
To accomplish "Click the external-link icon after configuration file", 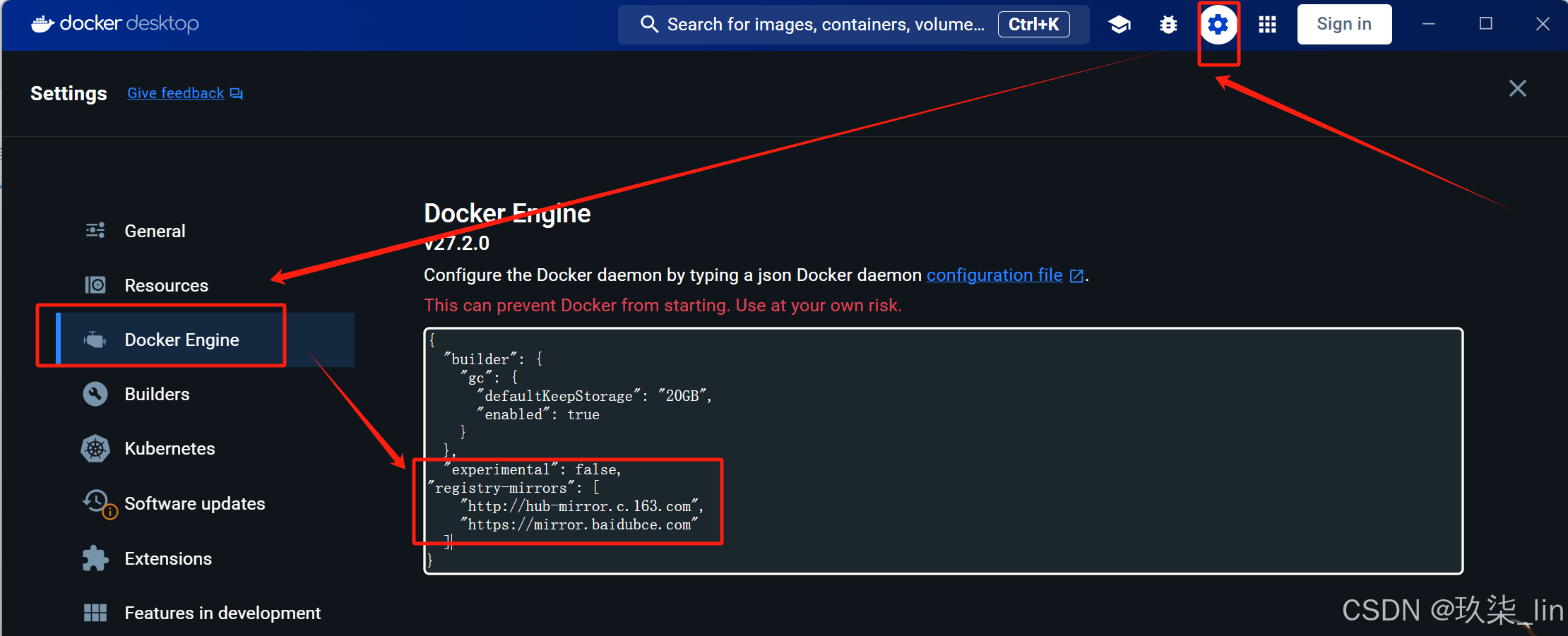I will (x=1076, y=276).
